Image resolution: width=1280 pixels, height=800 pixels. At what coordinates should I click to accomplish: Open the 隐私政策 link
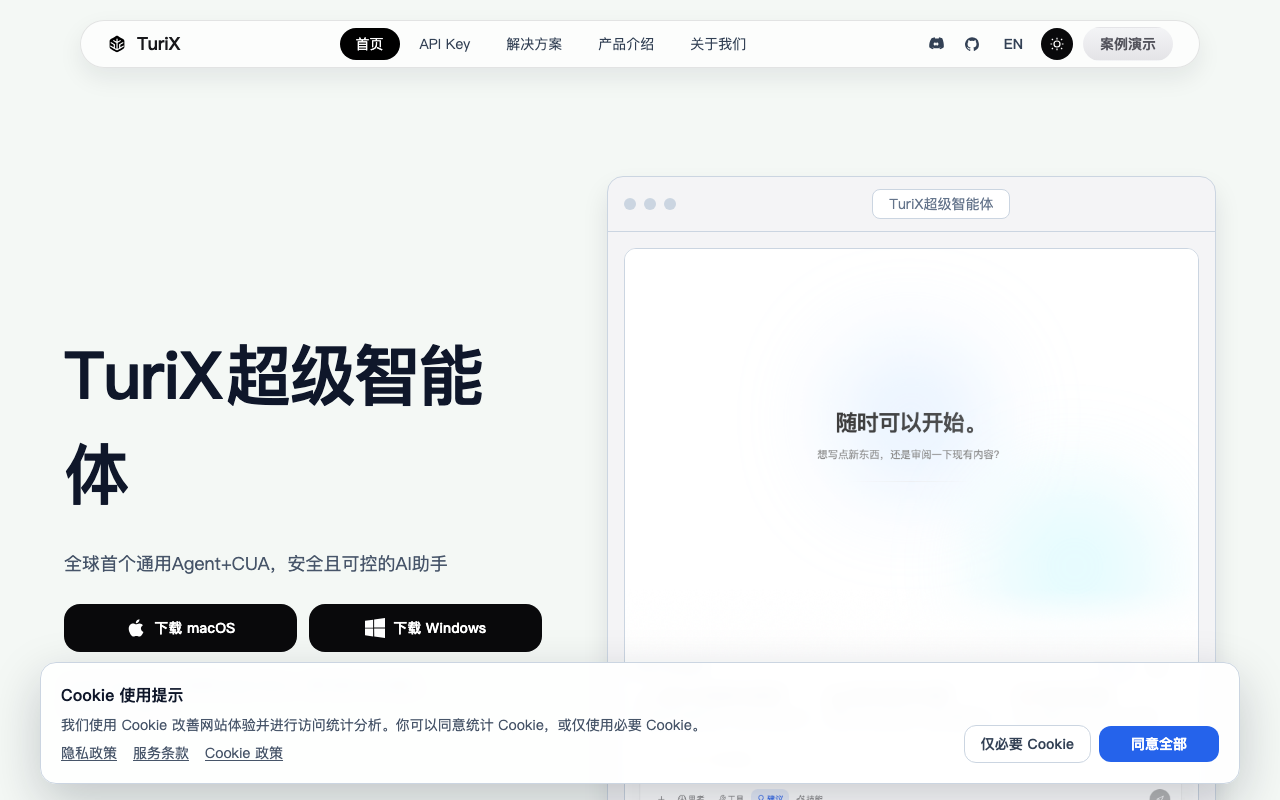coord(89,753)
